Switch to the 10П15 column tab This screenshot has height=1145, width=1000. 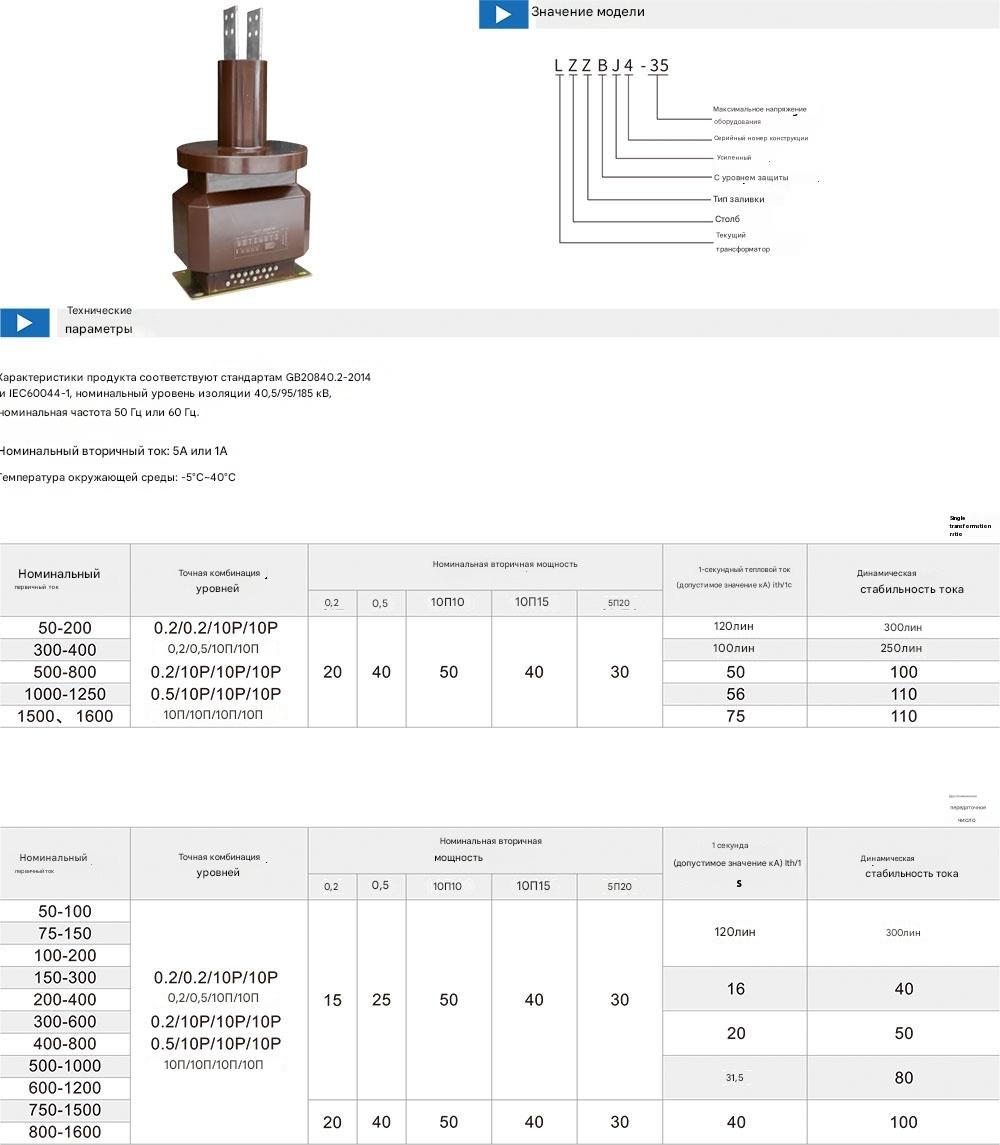[534, 602]
